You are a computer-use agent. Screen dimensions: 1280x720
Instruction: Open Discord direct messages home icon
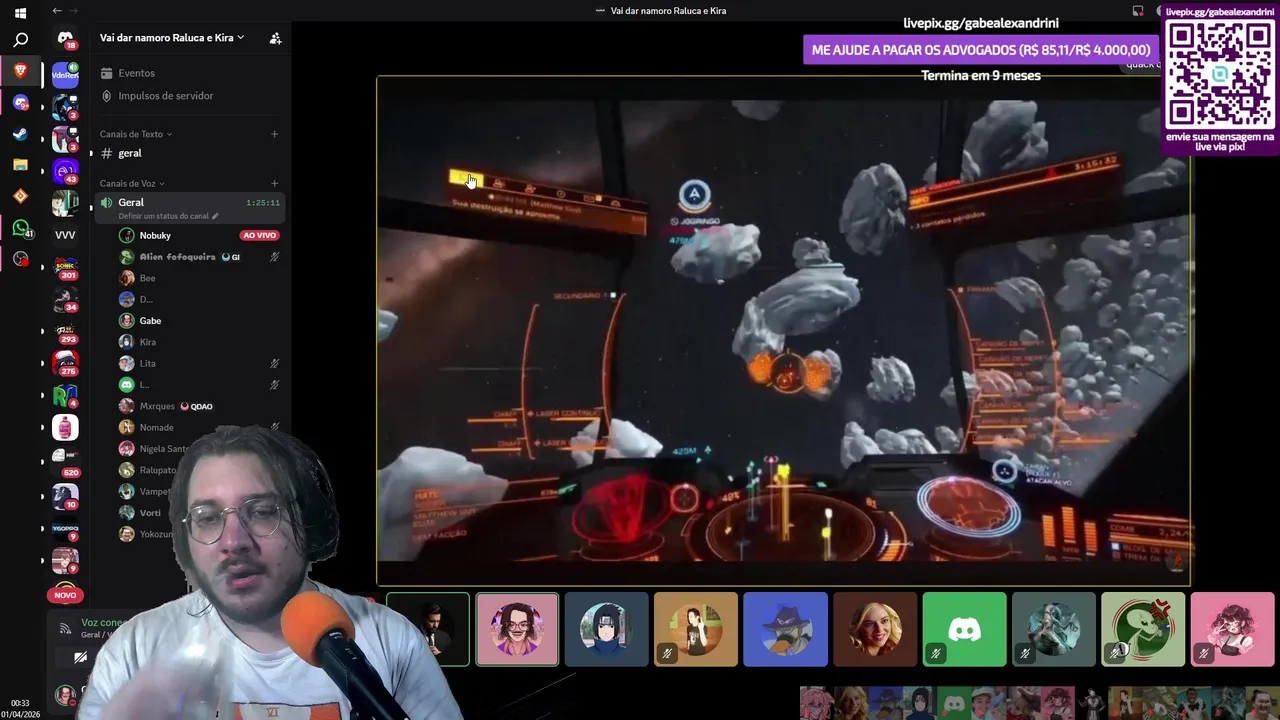point(65,39)
